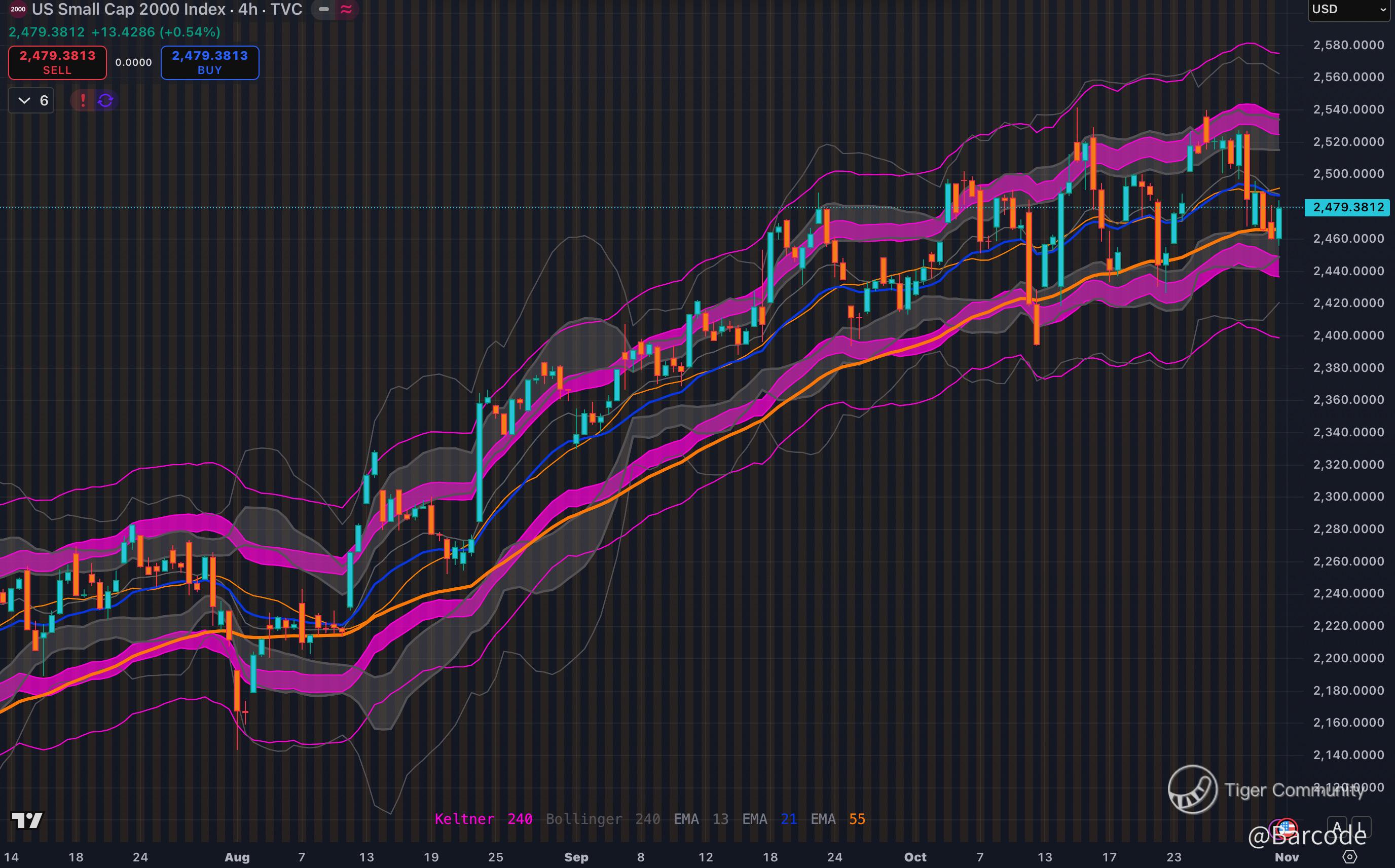This screenshot has height=868, width=1395.
Task: Click the pink wavy-lines indicator icon
Action: pyautogui.click(x=346, y=9)
